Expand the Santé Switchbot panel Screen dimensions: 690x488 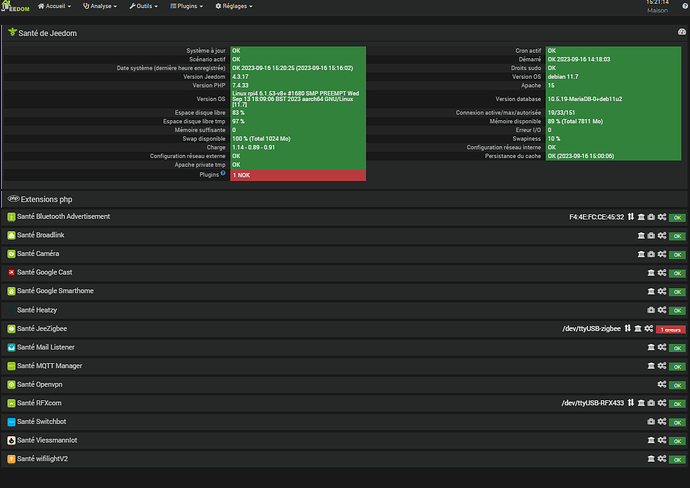click(x=41, y=422)
